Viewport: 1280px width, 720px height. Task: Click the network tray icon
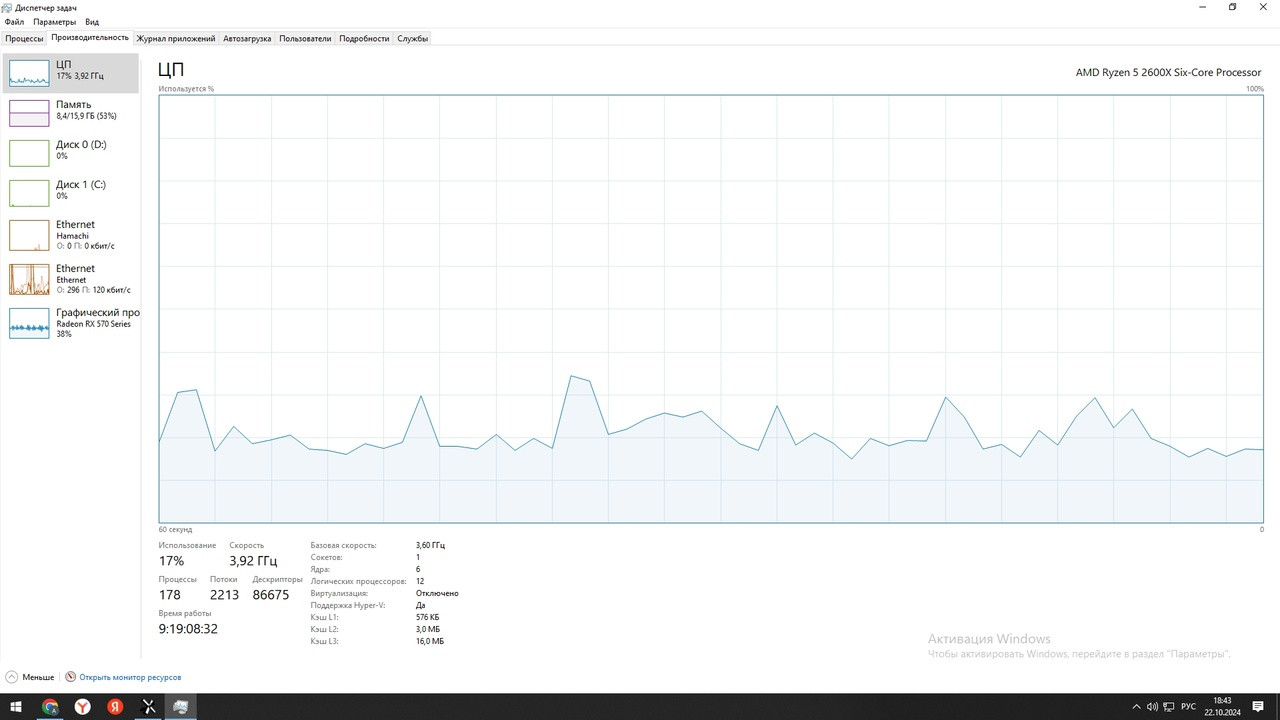tap(1167, 706)
